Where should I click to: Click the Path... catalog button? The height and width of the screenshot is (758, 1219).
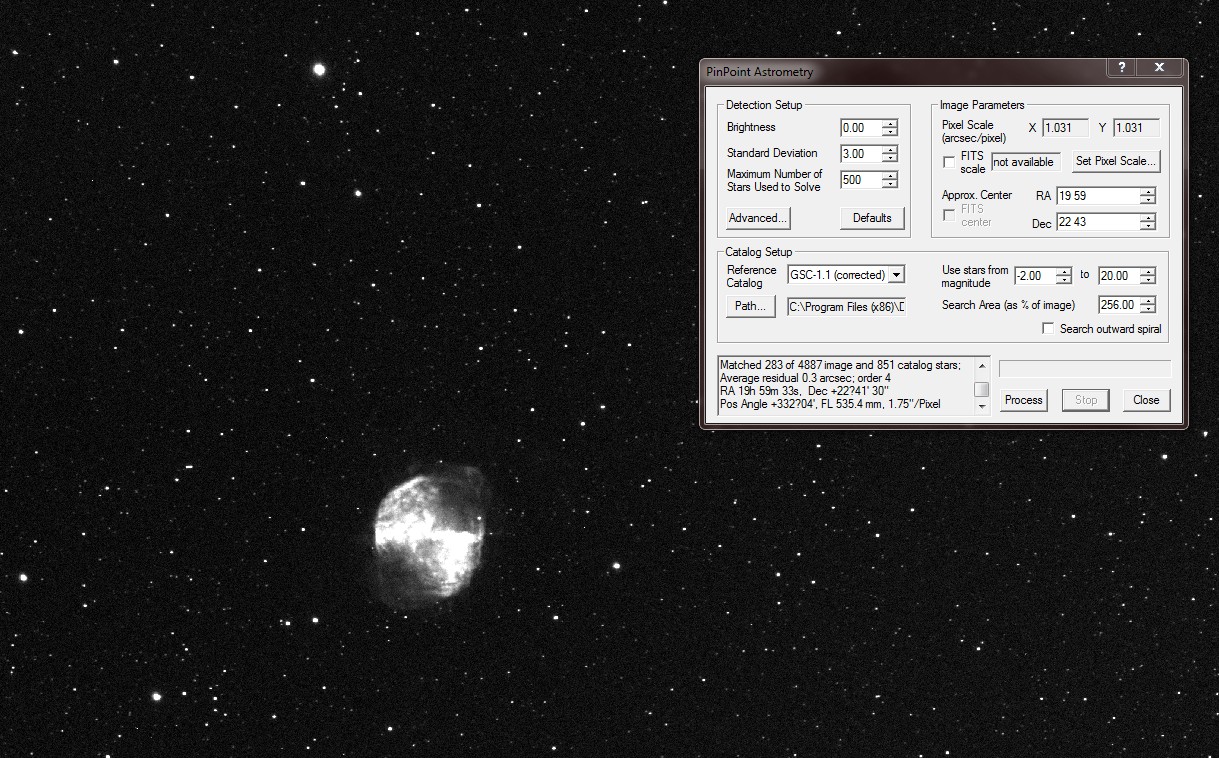750,307
